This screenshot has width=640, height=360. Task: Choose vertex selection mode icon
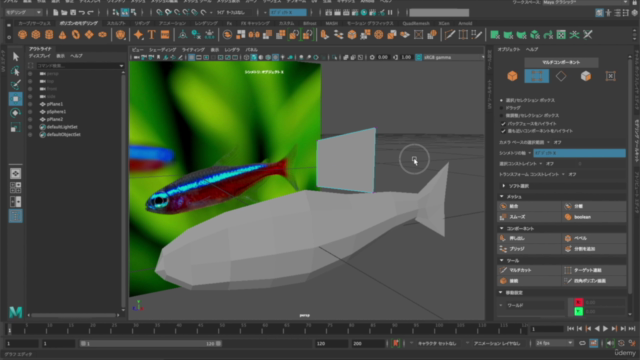[x=536, y=76]
